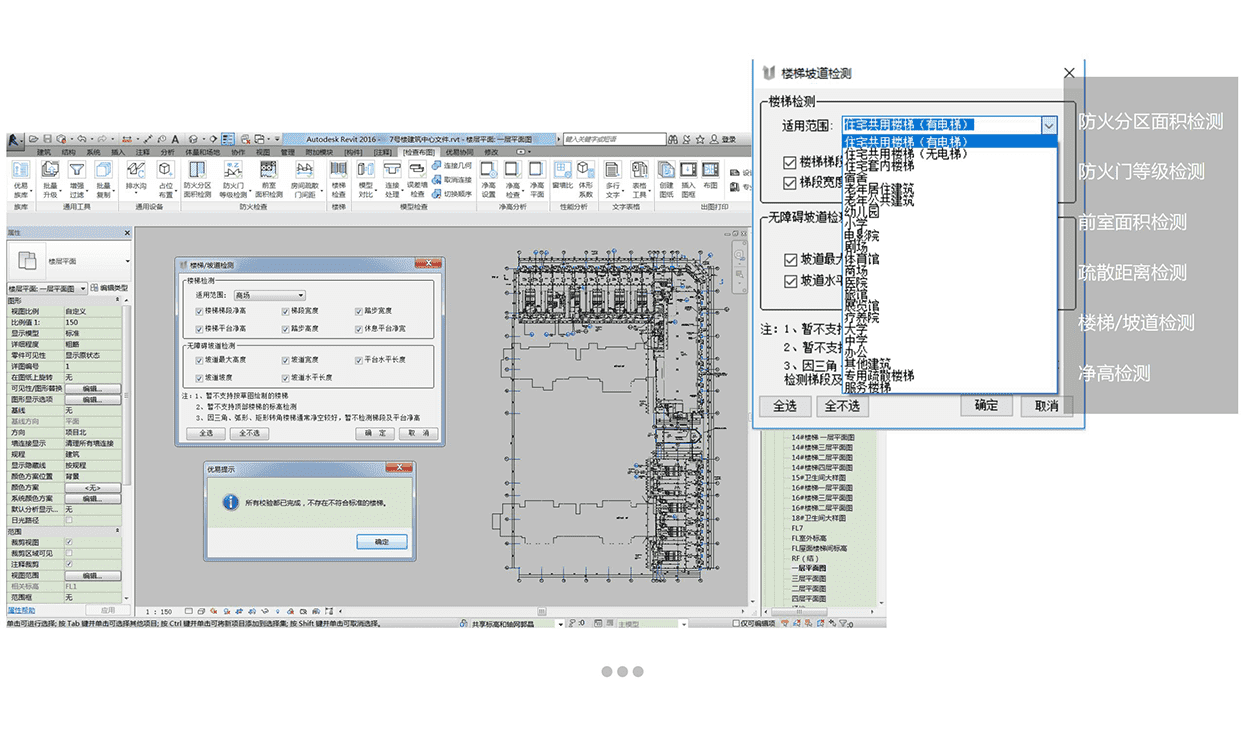1245x744 pixels.
Task: Confirm the 优易提示 message with 确定
Action: pyautogui.click(x=382, y=541)
